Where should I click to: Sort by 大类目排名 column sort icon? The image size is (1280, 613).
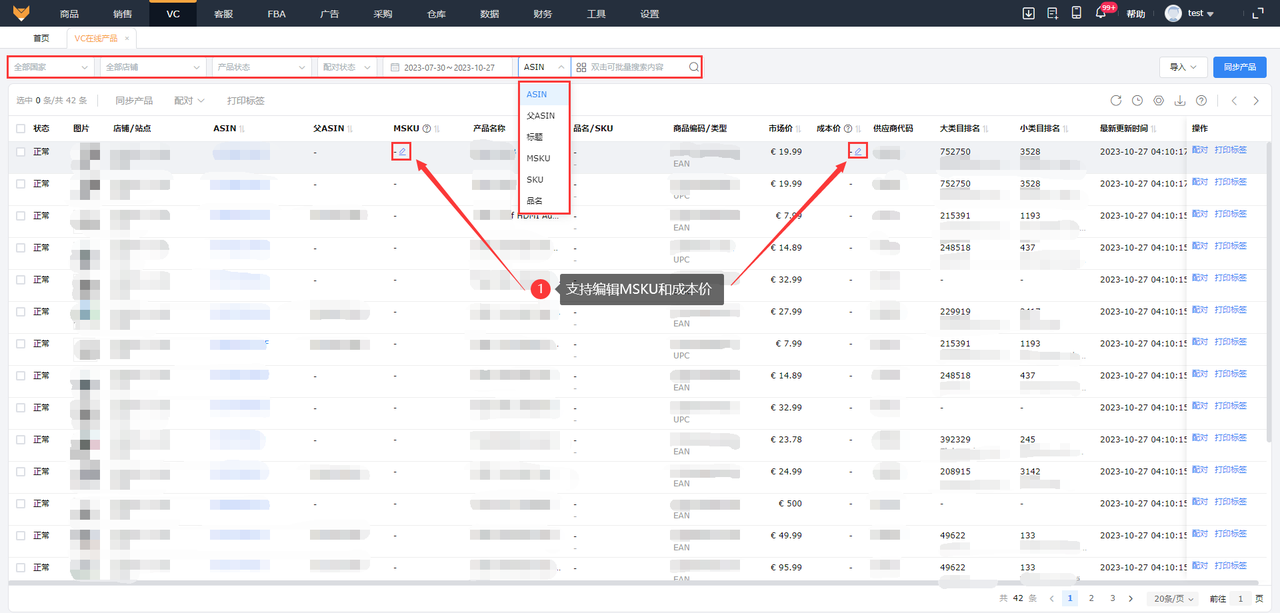[985, 129]
